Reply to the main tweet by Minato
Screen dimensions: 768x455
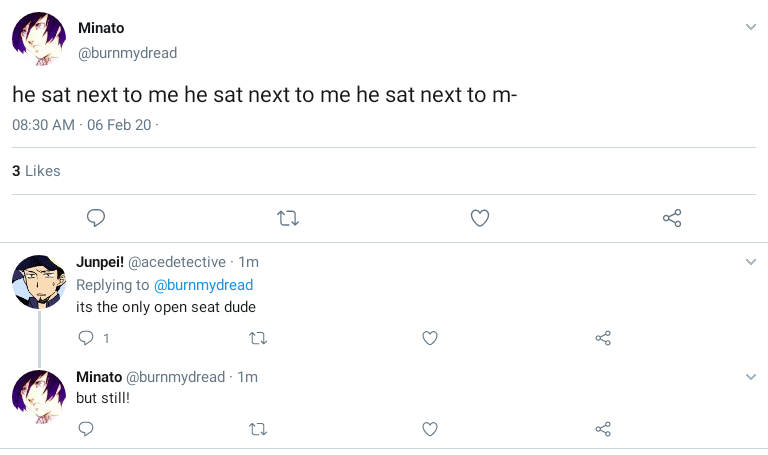click(x=96, y=218)
